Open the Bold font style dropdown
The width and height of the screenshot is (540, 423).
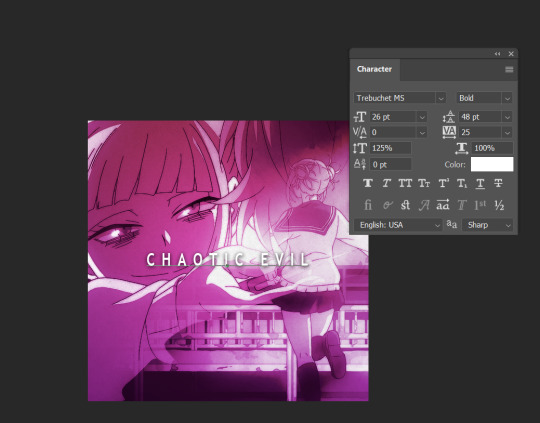[507, 98]
